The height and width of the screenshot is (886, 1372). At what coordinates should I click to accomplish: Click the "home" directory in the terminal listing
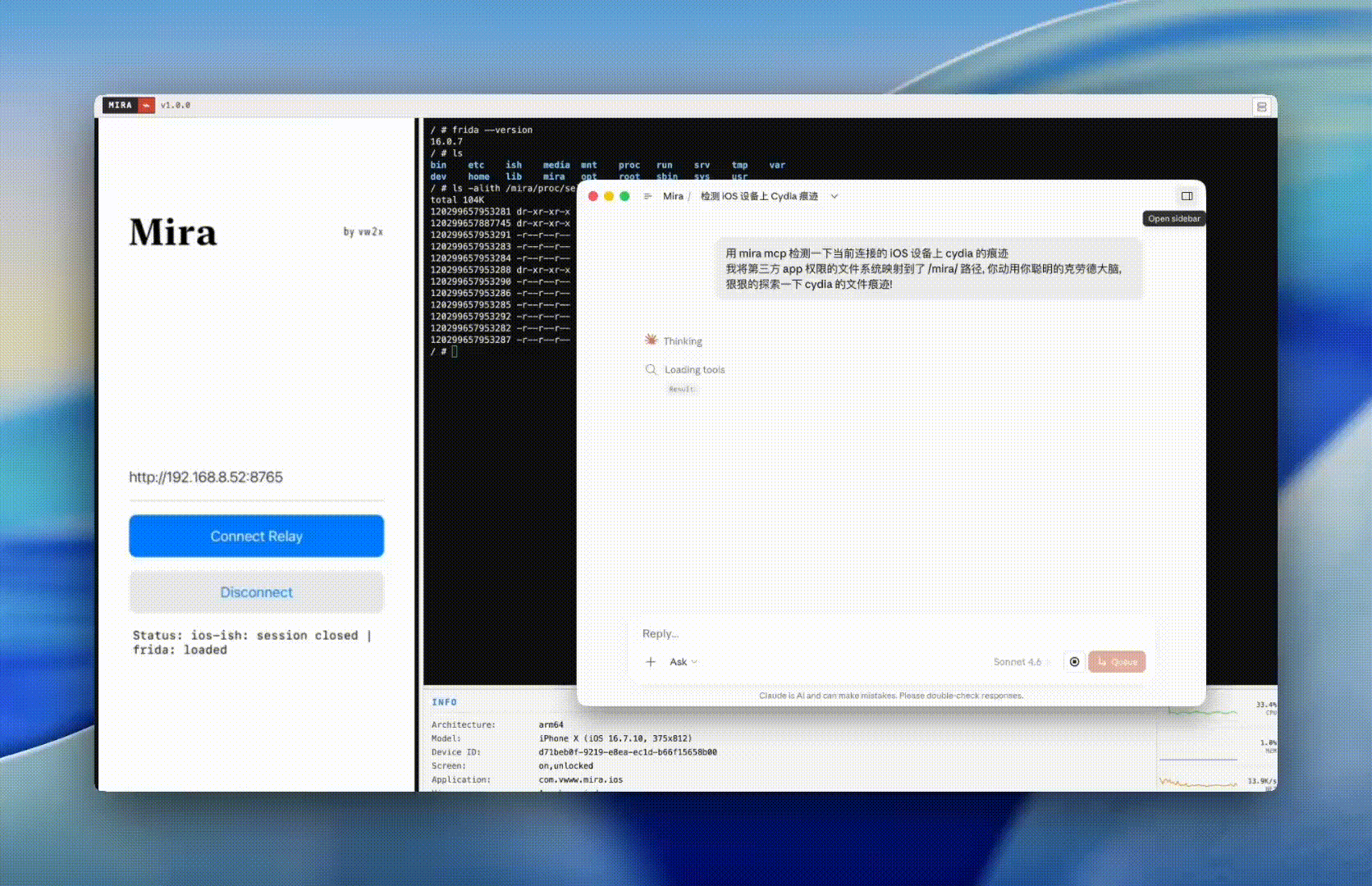tap(478, 176)
